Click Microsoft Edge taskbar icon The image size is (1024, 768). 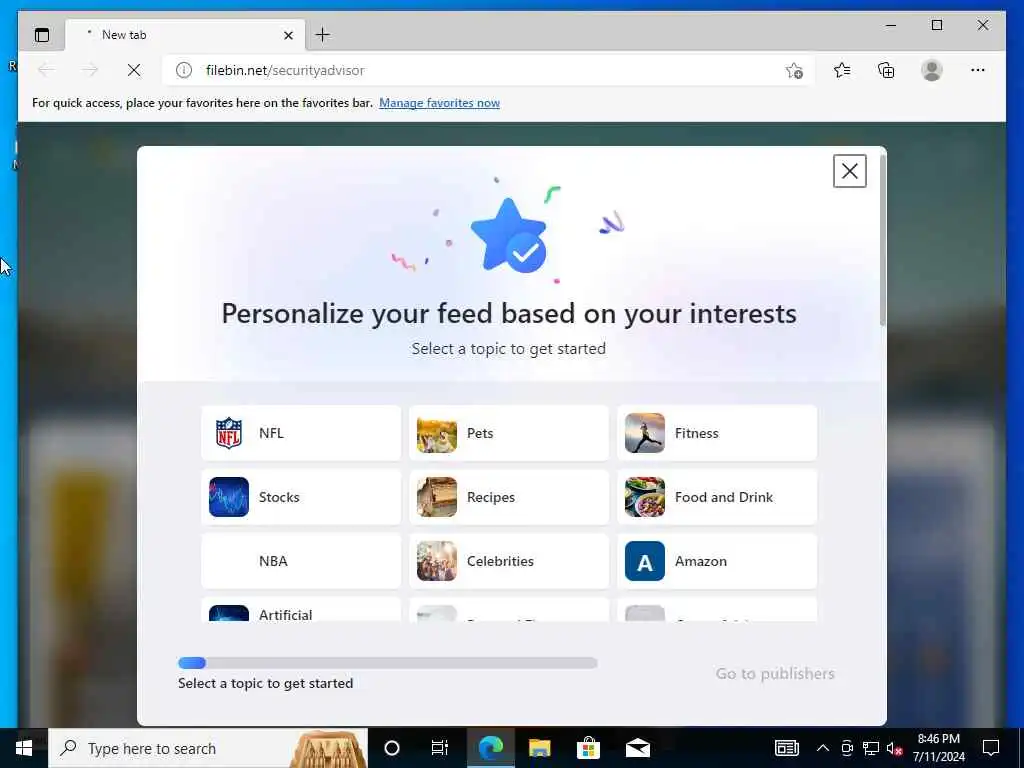click(x=490, y=748)
